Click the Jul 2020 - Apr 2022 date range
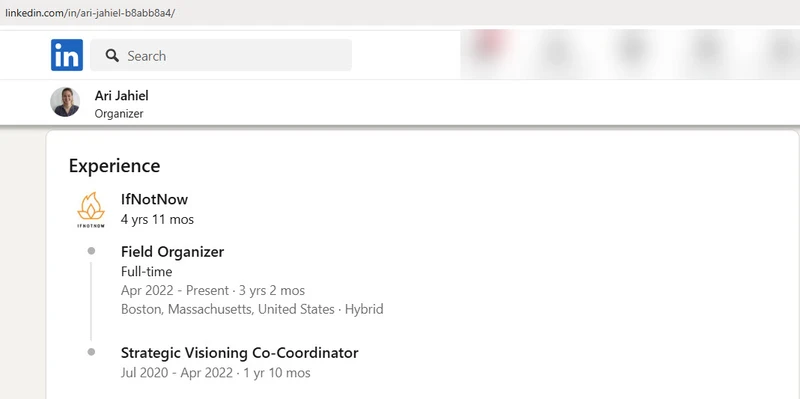Image resolution: width=800 pixels, height=399 pixels. 177,372
